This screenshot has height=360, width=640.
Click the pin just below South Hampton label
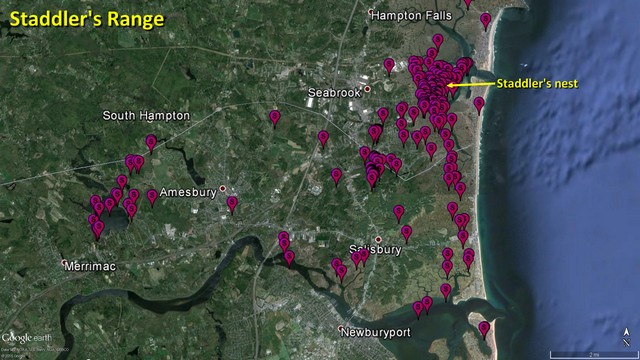[151, 144]
